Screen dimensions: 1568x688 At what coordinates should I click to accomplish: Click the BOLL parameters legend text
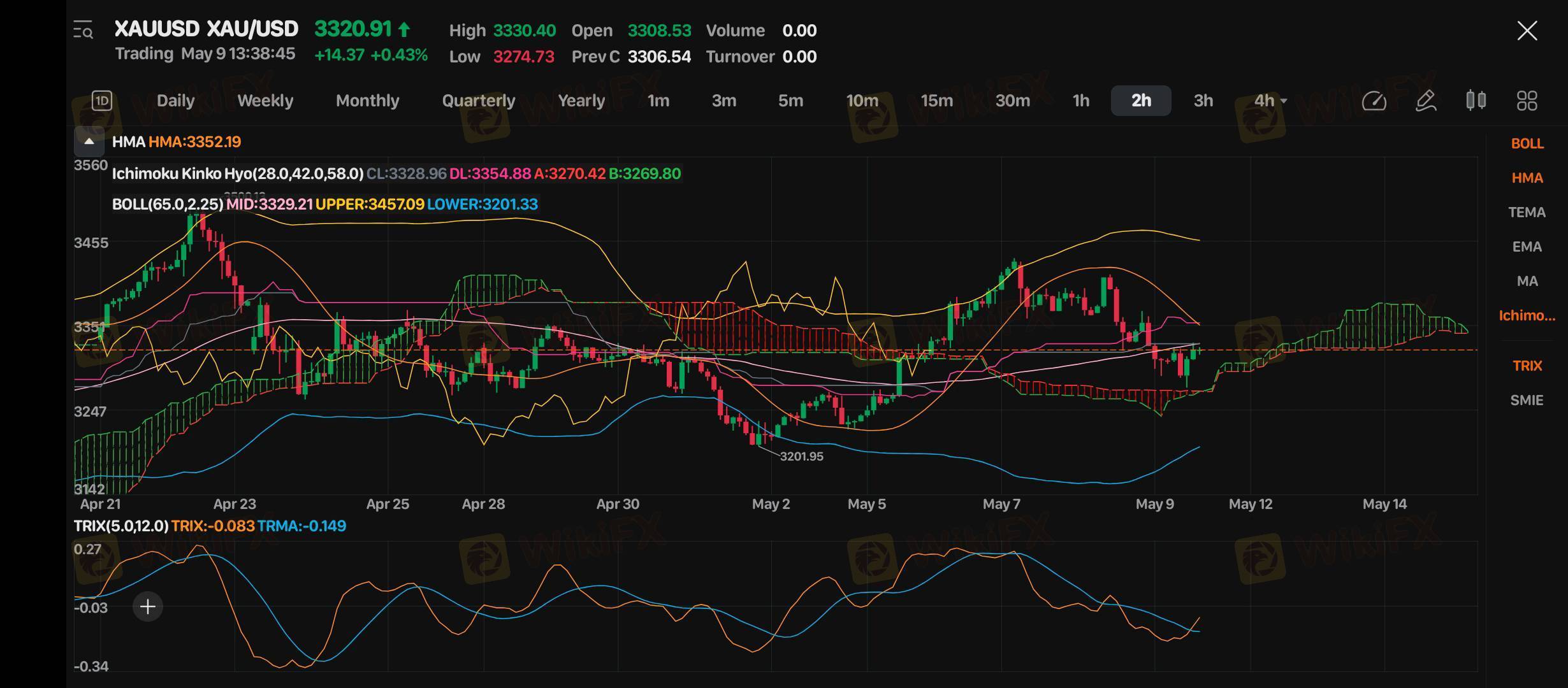point(168,204)
